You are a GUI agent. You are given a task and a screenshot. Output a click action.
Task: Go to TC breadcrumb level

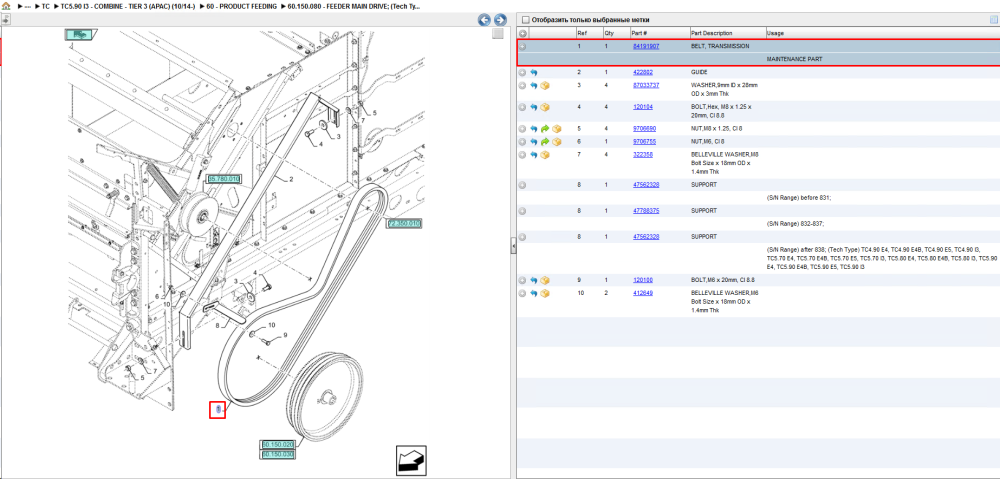click(x=45, y=5)
